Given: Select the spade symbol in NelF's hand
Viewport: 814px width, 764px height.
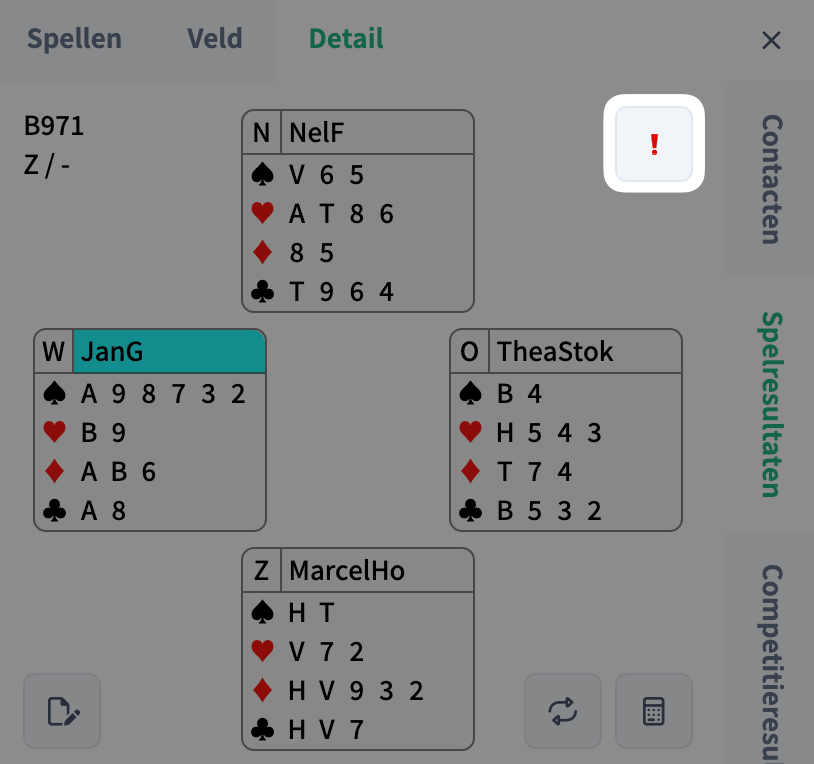Looking at the screenshot, I should click(x=263, y=173).
